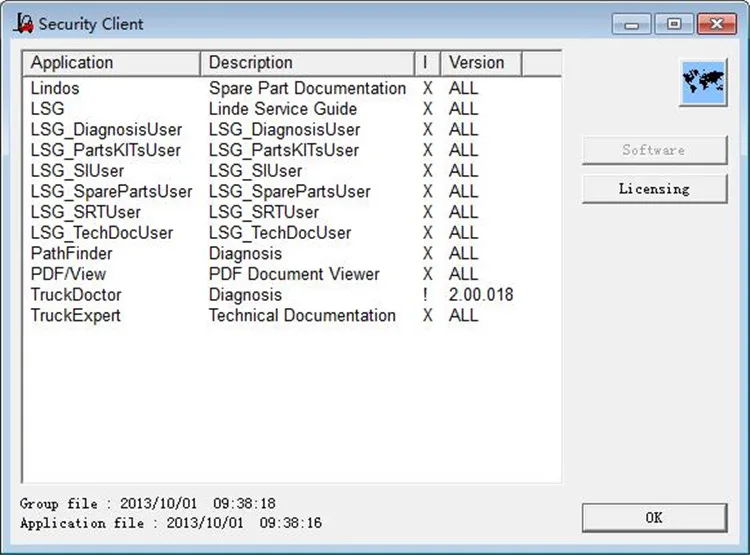This screenshot has height=555, width=750.
Task: Click the world map icon
Action: 702,82
